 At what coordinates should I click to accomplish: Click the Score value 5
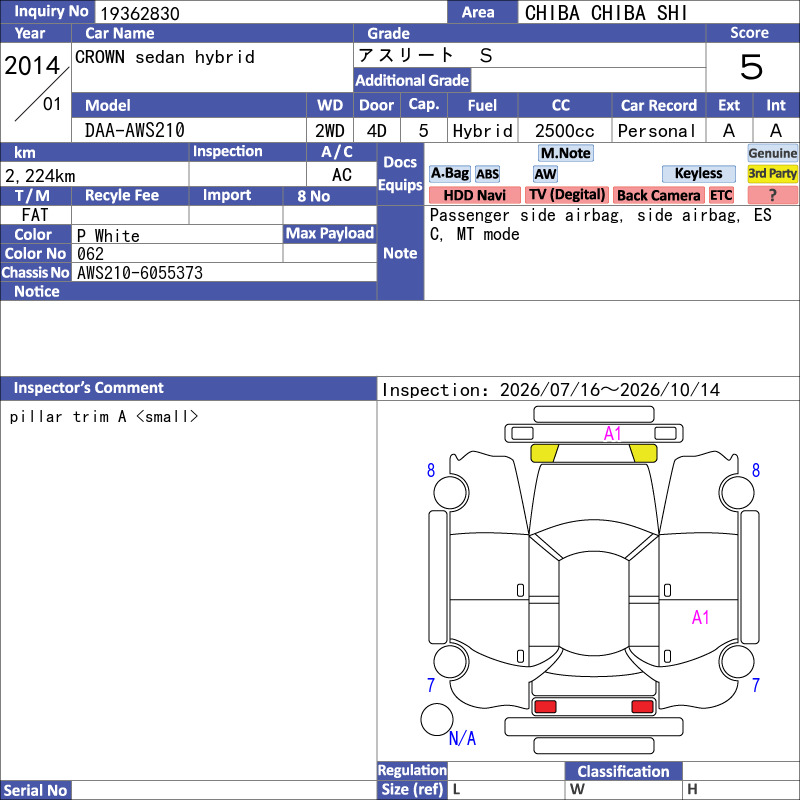752,67
